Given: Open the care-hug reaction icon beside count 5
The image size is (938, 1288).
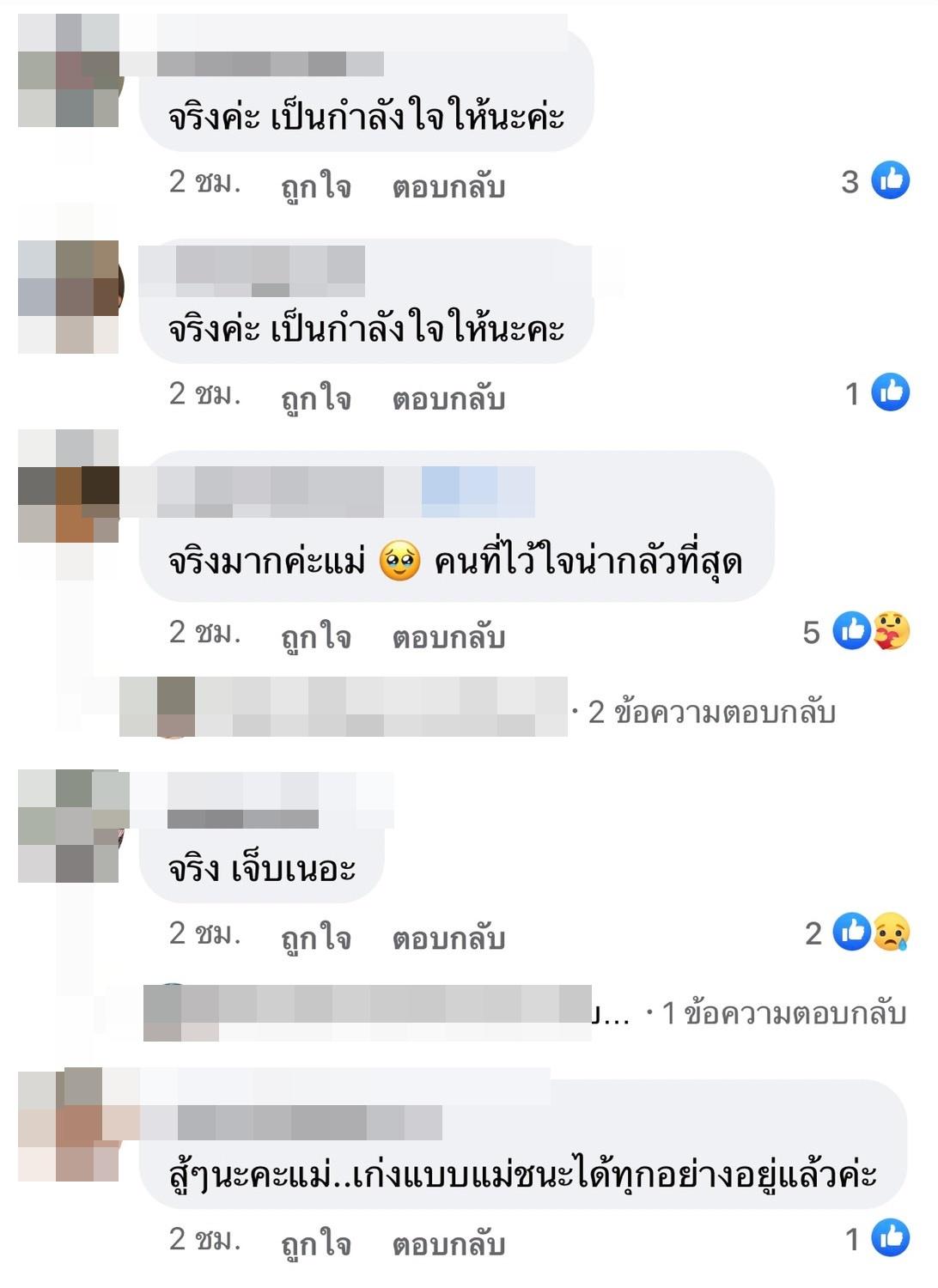Looking at the screenshot, I should 892,631.
